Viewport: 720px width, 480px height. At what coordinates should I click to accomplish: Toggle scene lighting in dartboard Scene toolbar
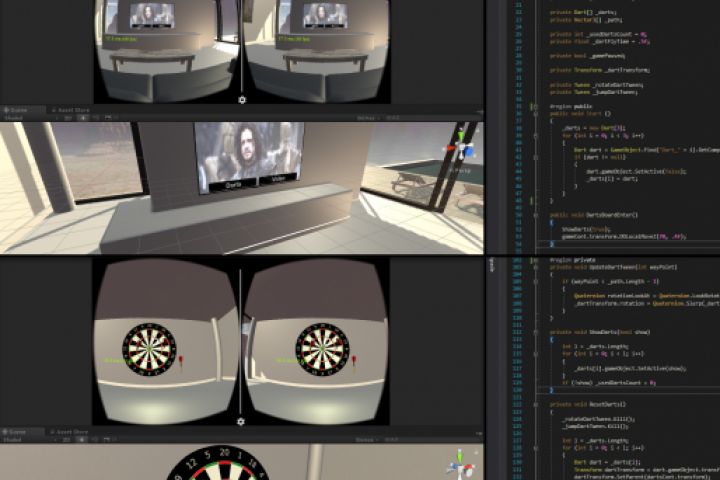click(x=82, y=440)
